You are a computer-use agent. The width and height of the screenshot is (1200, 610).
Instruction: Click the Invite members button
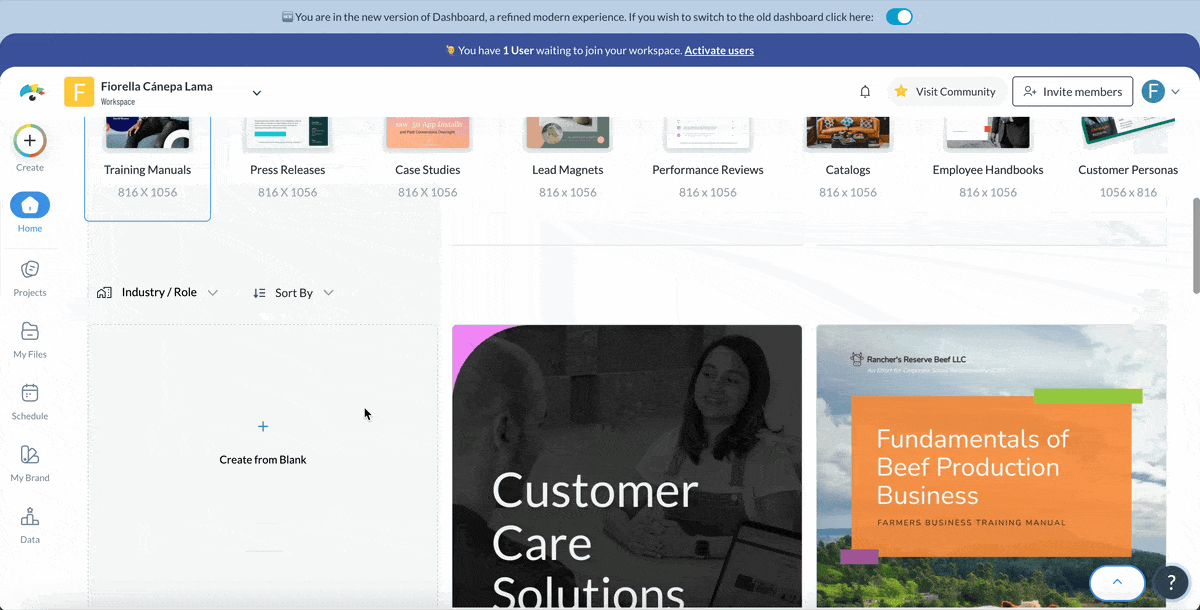pyautogui.click(x=1072, y=92)
